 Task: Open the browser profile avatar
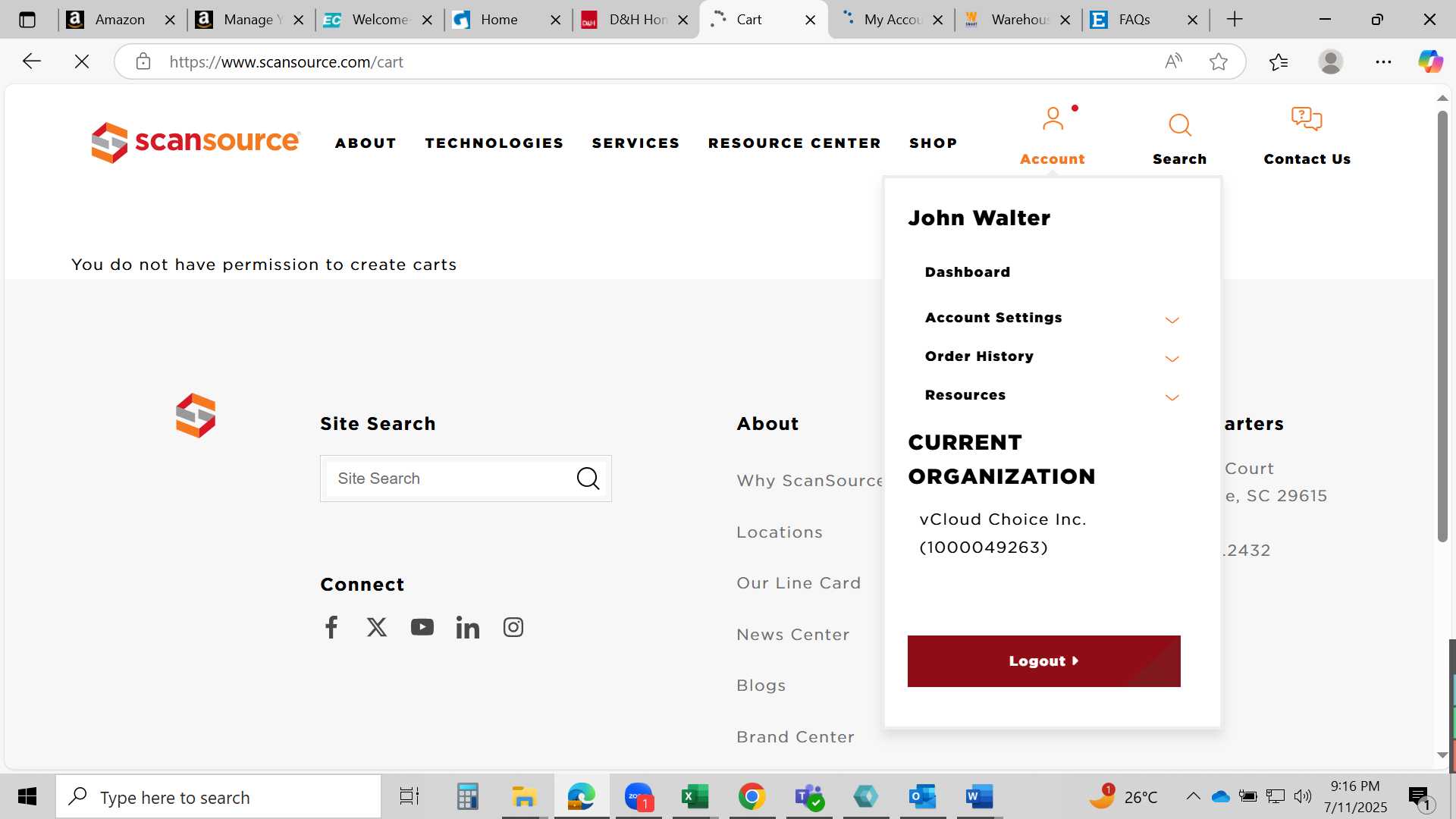pyautogui.click(x=1331, y=61)
